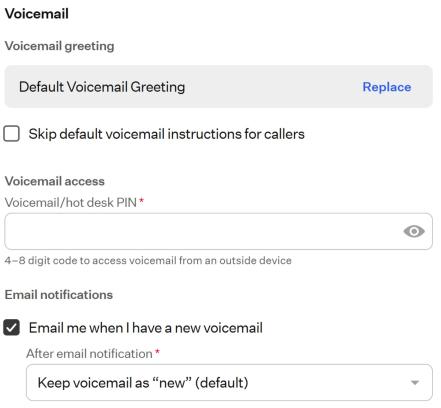Click the red asterisk next to After email notification

[x=157, y=351]
